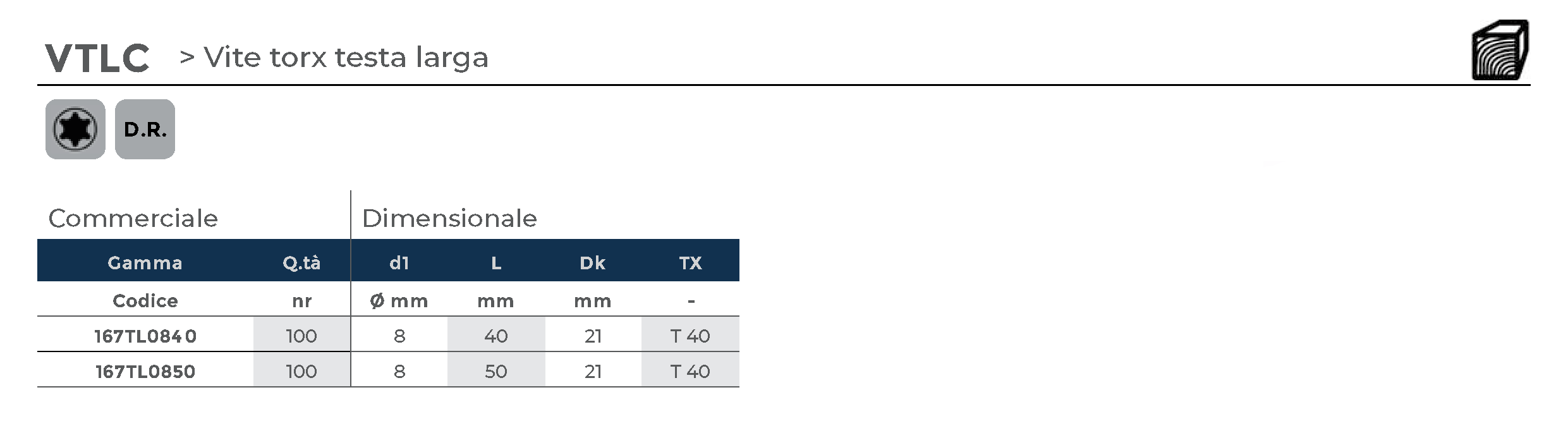Click the TX column header
The image size is (1568, 421).
[690, 263]
